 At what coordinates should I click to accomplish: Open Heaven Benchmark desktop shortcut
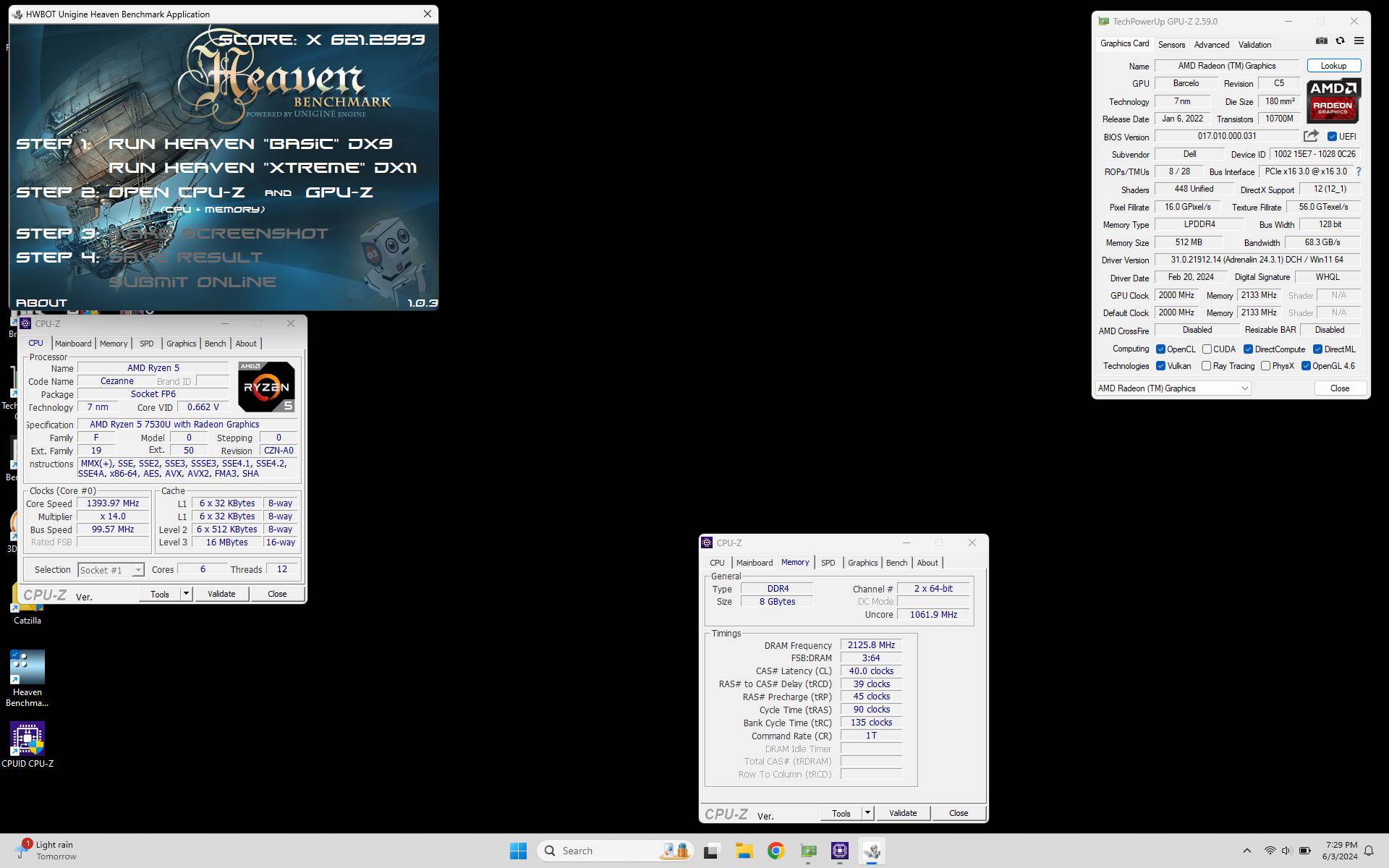coord(27,678)
